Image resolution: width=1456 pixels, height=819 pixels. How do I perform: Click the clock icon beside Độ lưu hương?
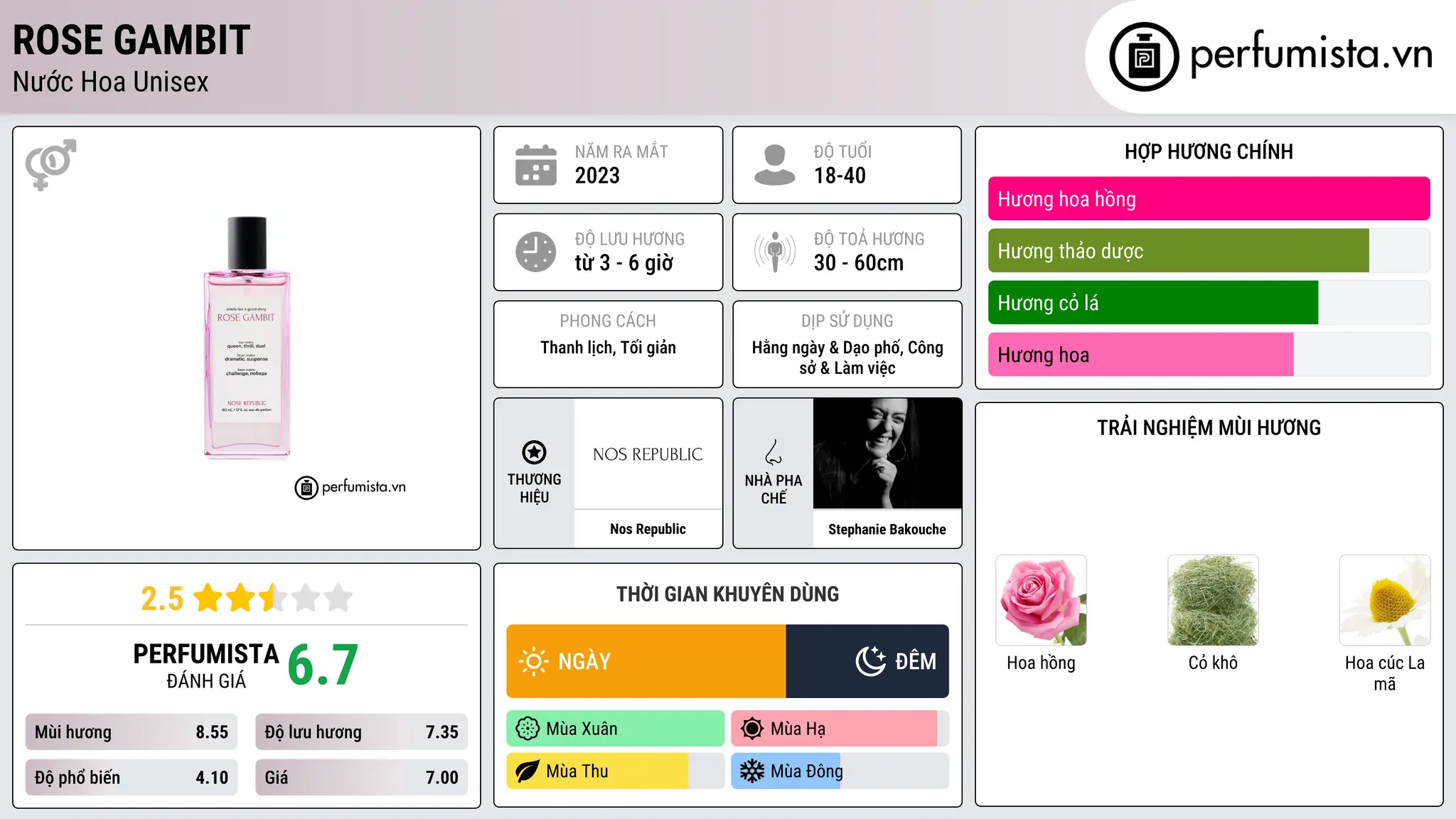click(x=536, y=252)
